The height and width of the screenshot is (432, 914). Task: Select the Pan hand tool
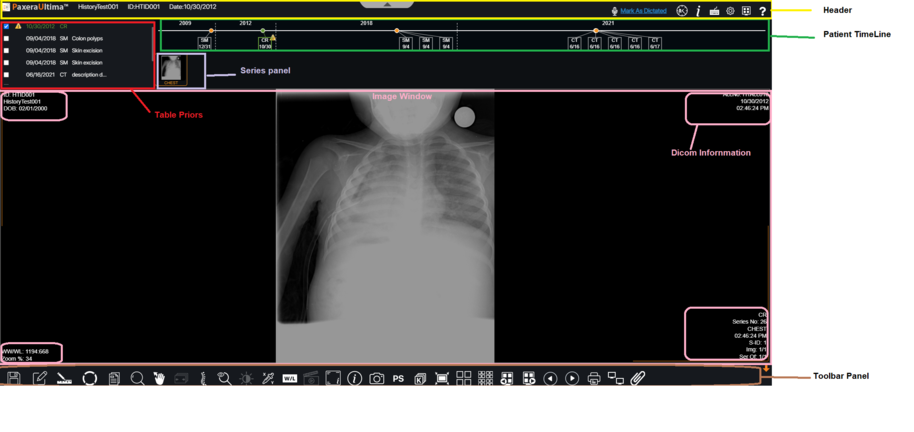click(159, 378)
